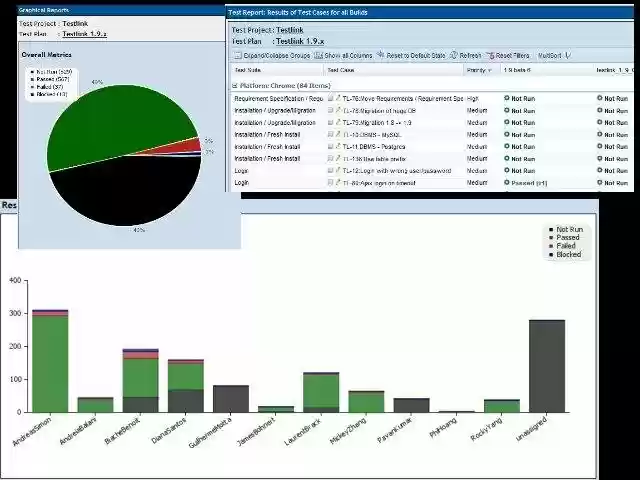This screenshot has width=640, height=480.
Task: Open Testlink 1.9.x link in Graphical Reports
Action: point(85,34)
